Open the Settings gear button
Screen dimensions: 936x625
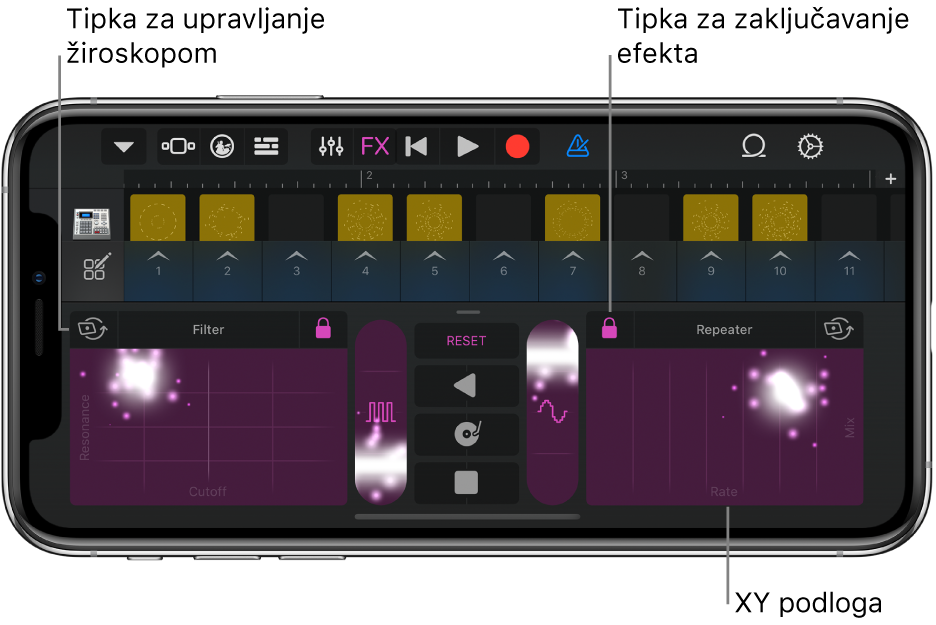tap(810, 146)
